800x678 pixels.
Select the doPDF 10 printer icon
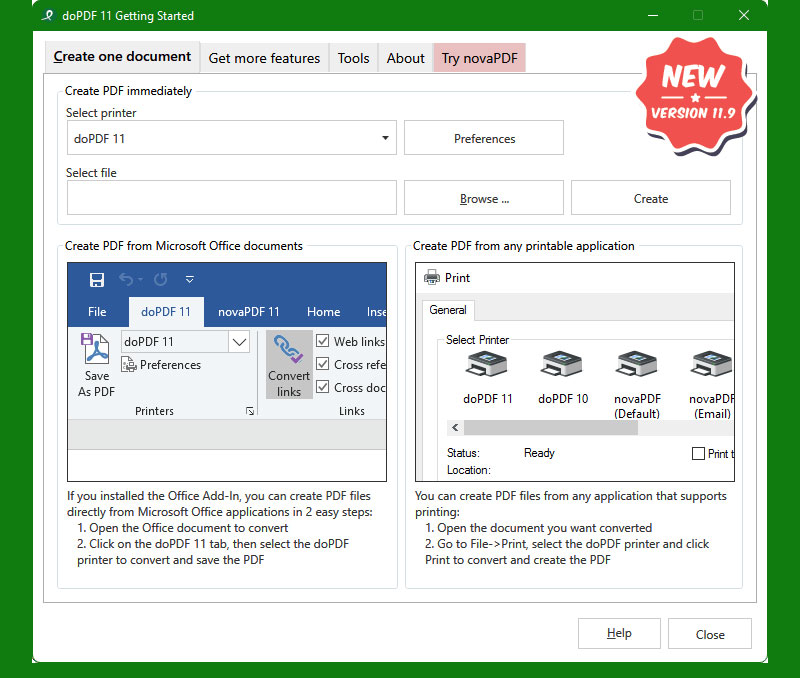point(561,364)
